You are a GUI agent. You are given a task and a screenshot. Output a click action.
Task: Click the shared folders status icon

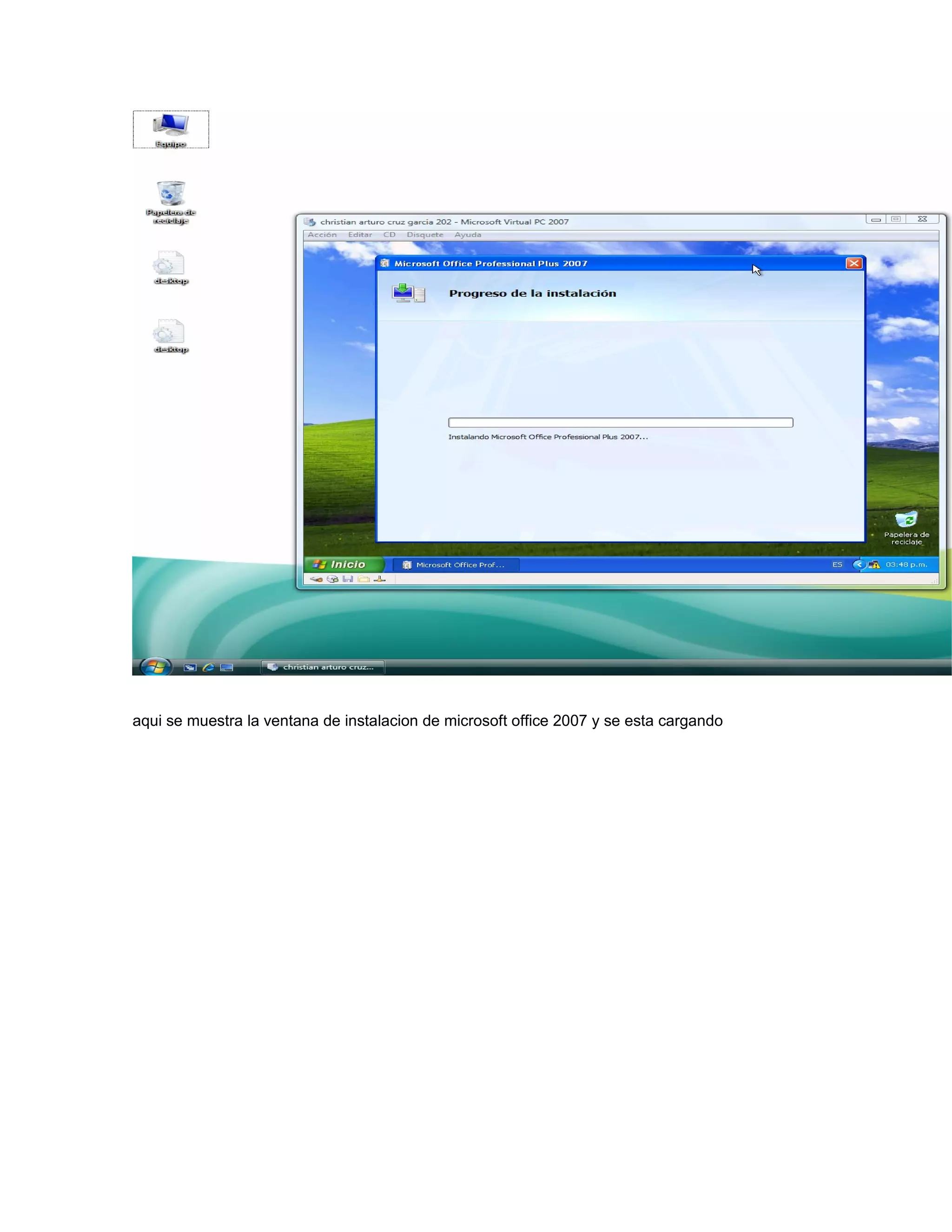(363, 579)
